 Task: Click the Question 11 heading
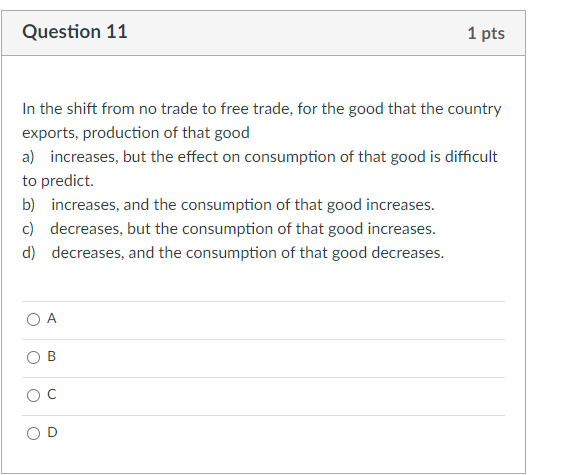pyautogui.click(x=75, y=32)
